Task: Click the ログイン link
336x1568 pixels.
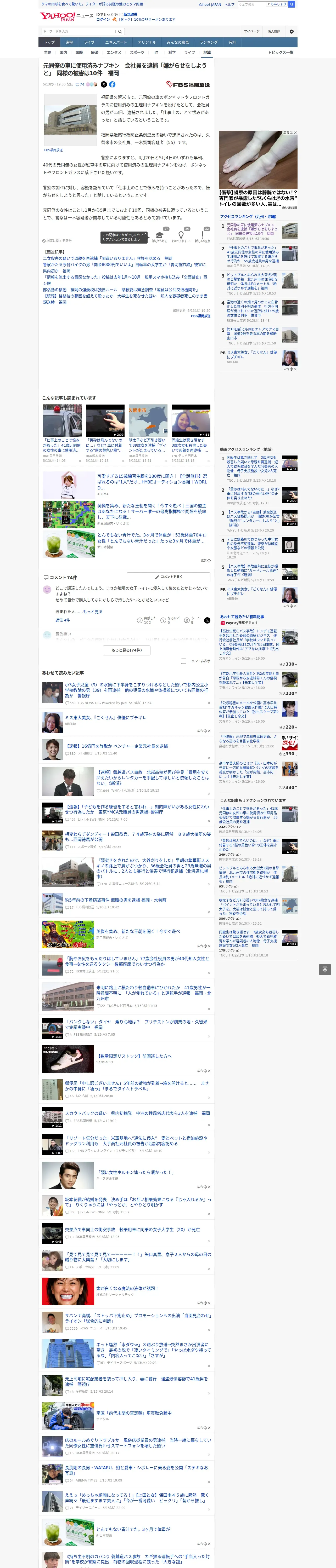Action: coord(103,20)
